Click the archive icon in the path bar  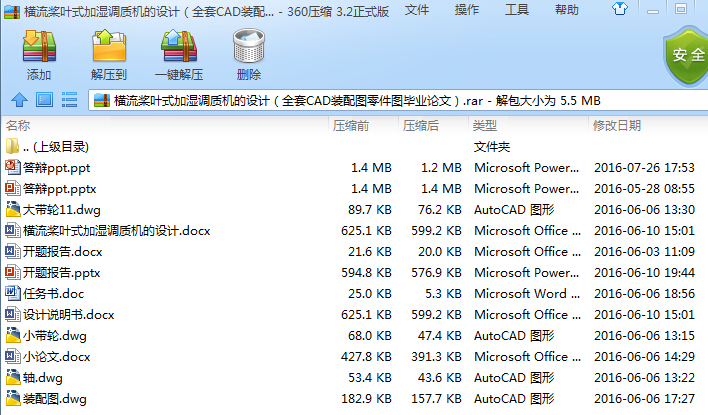click(102, 101)
